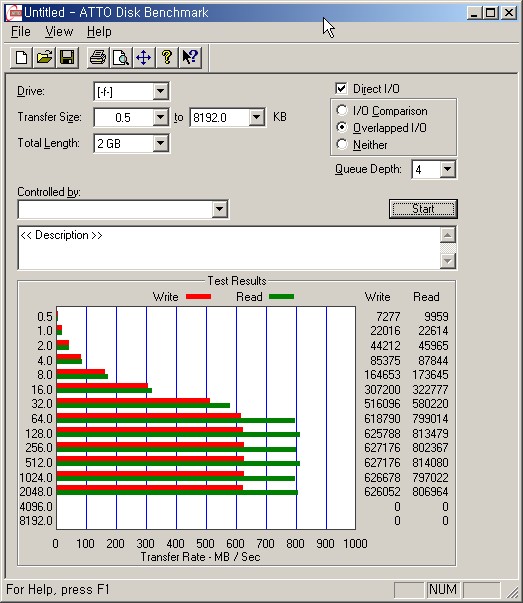Open Print Preview toolbar icon
This screenshot has height=603, width=523.
click(121, 58)
